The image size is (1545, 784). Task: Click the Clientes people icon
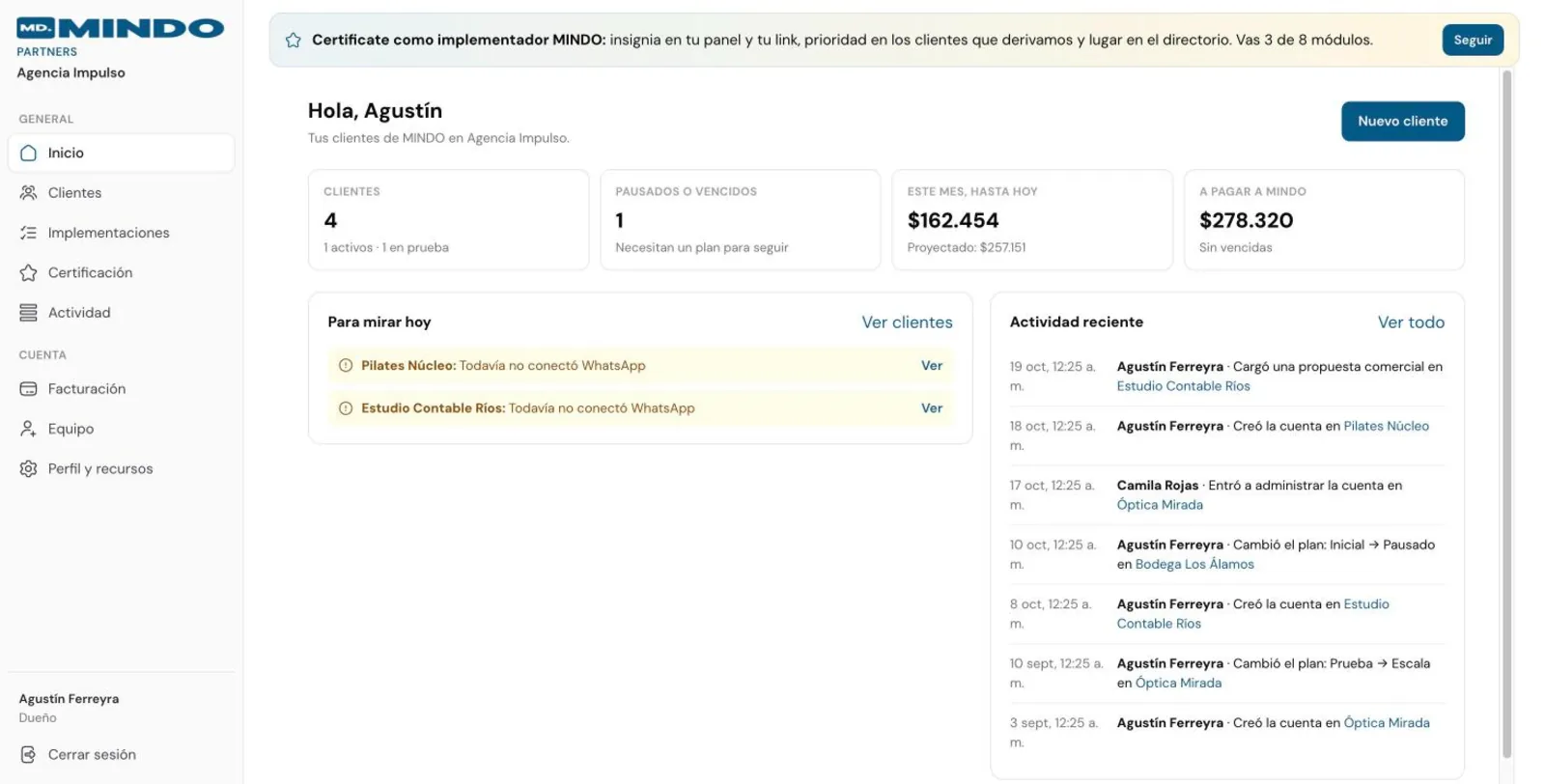coord(29,192)
